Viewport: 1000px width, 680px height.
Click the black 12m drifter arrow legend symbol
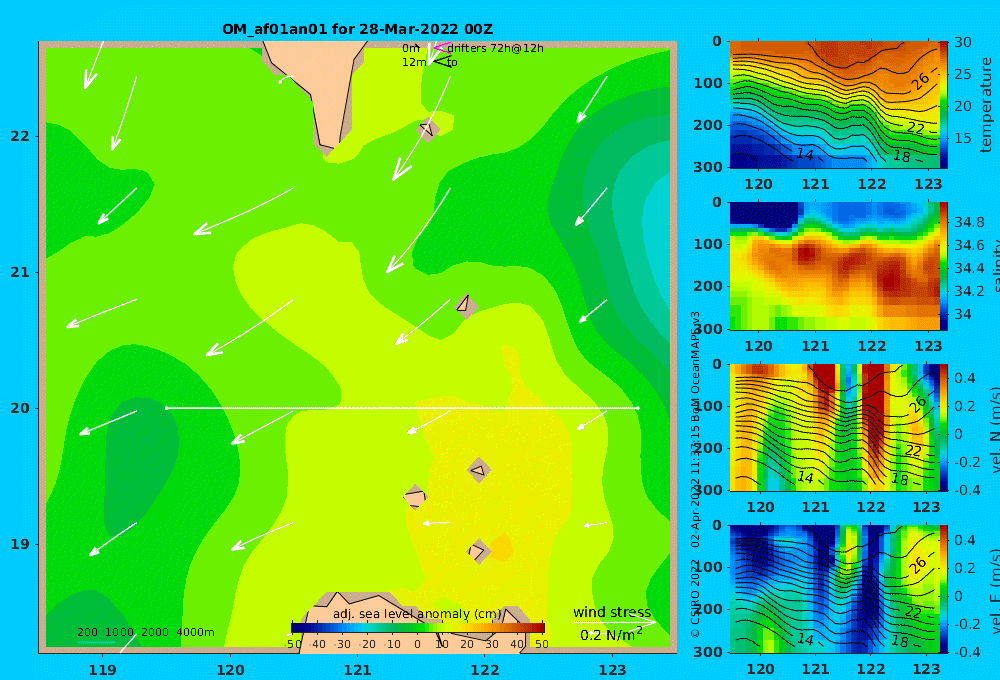(441, 61)
